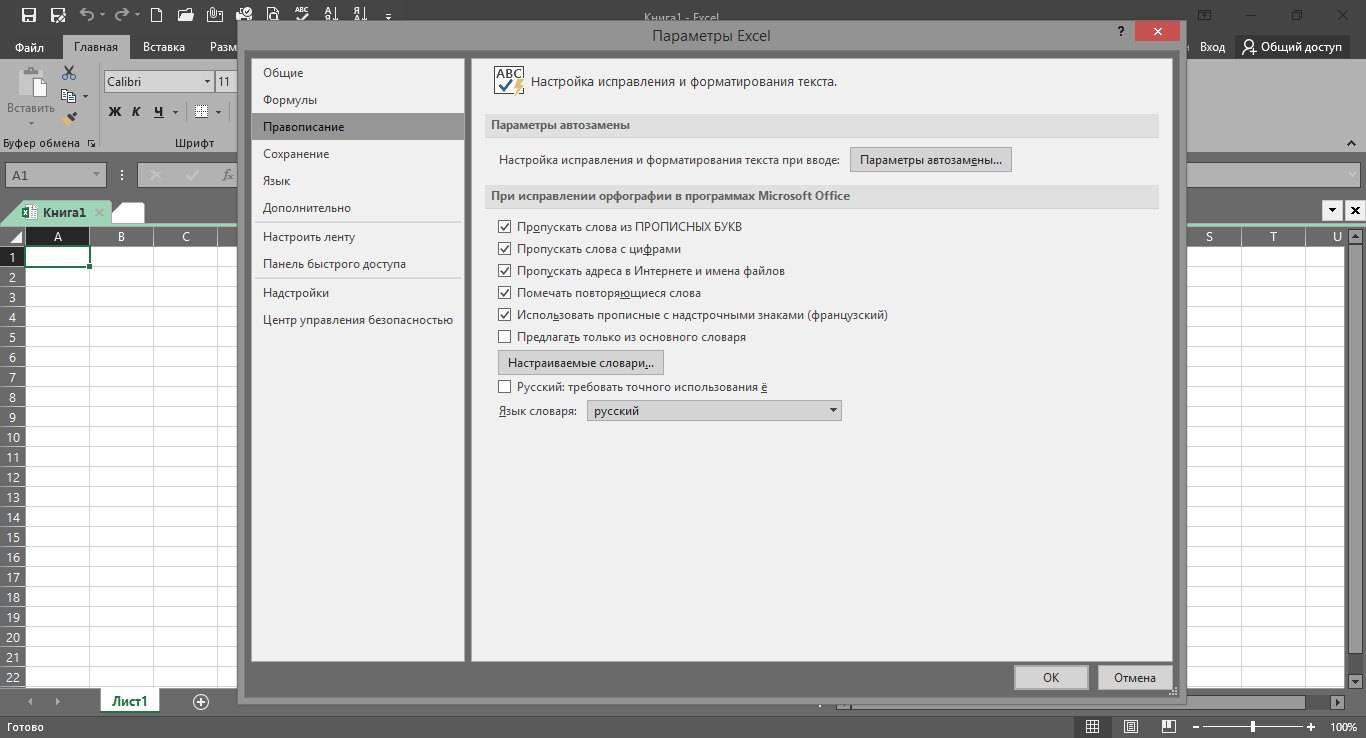1366x738 pixels.
Task: Select Дополнительно category
Action: [358, 208]
